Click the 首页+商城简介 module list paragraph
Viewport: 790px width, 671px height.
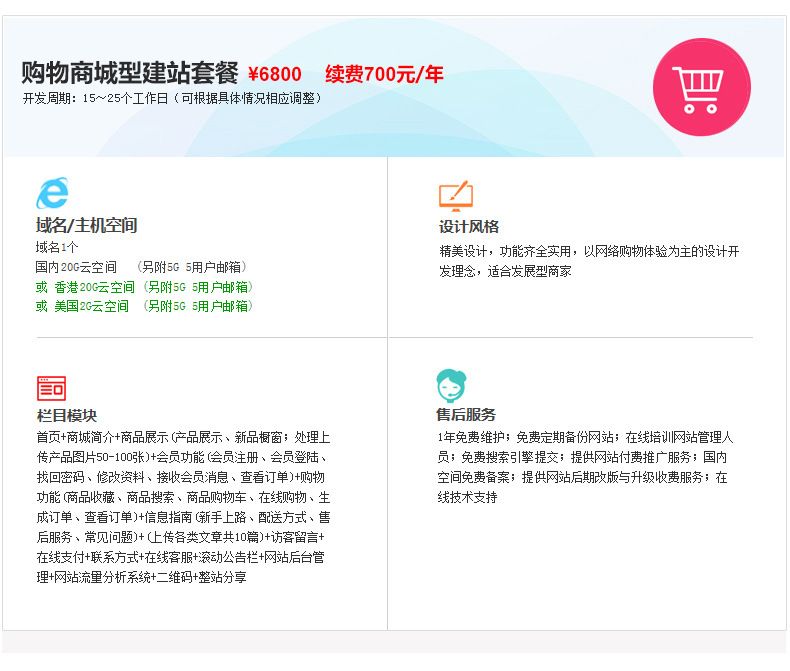(x=183, y=507)
